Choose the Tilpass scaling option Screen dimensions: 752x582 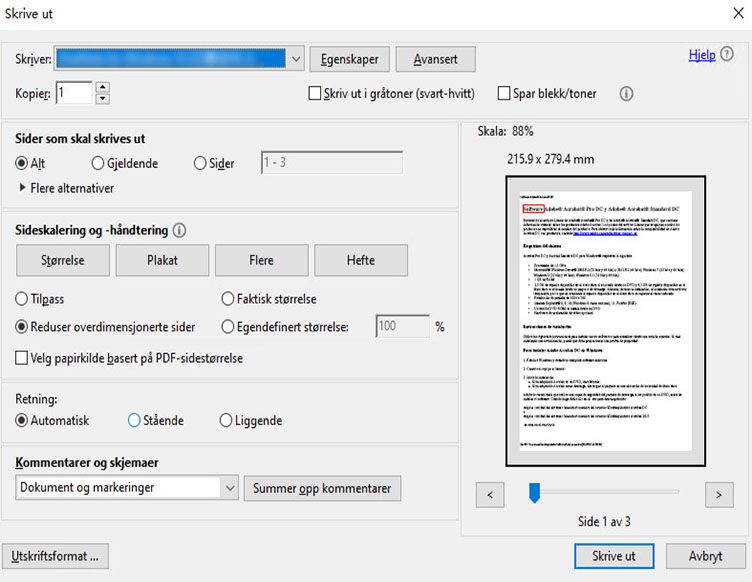point(21,299)
